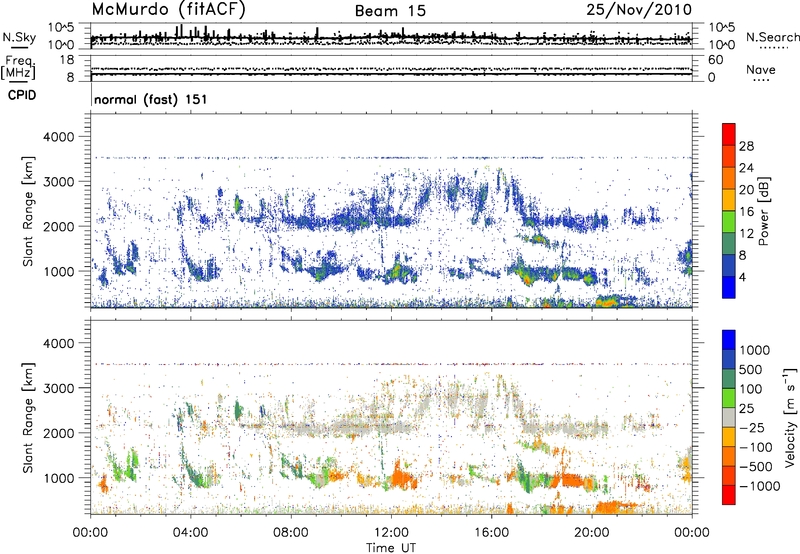Click the gray segment of Velocity colorbar
Viewport: 800px width, 554px height.
[729, 418]
